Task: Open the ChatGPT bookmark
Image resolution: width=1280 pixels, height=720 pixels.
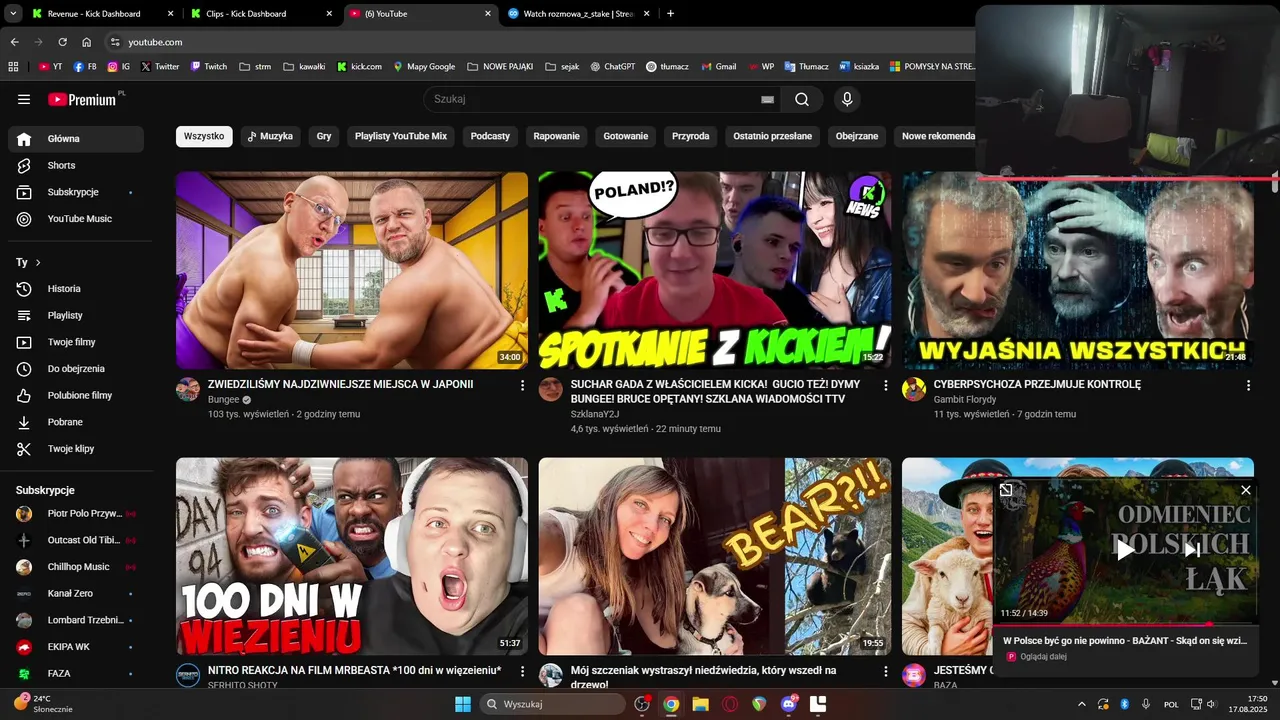Action: (x=612, y=67)
